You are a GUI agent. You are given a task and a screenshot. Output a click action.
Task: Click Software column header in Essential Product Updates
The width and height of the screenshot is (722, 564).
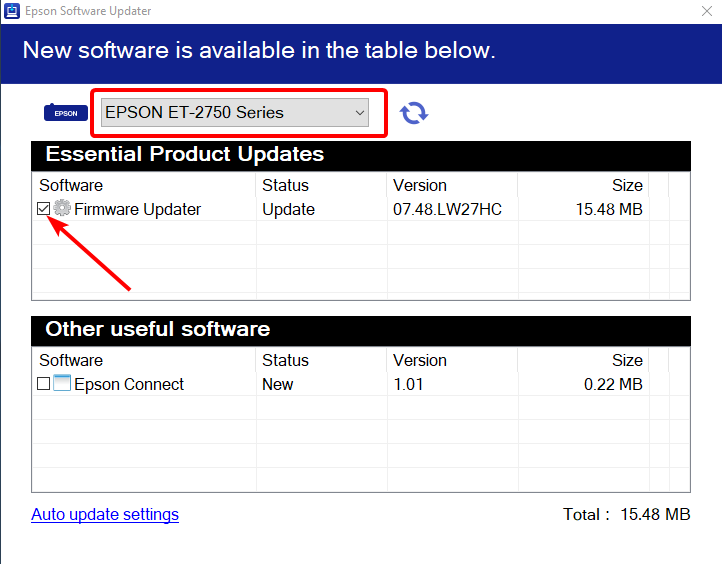coord(71,185)
